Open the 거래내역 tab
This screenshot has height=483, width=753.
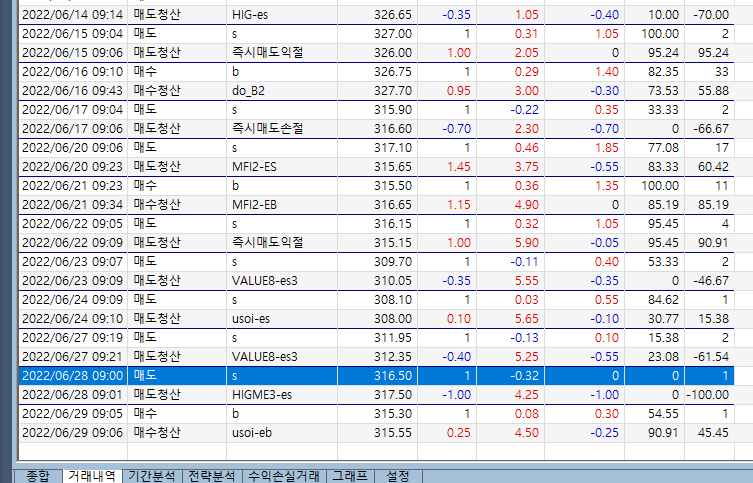91,476
